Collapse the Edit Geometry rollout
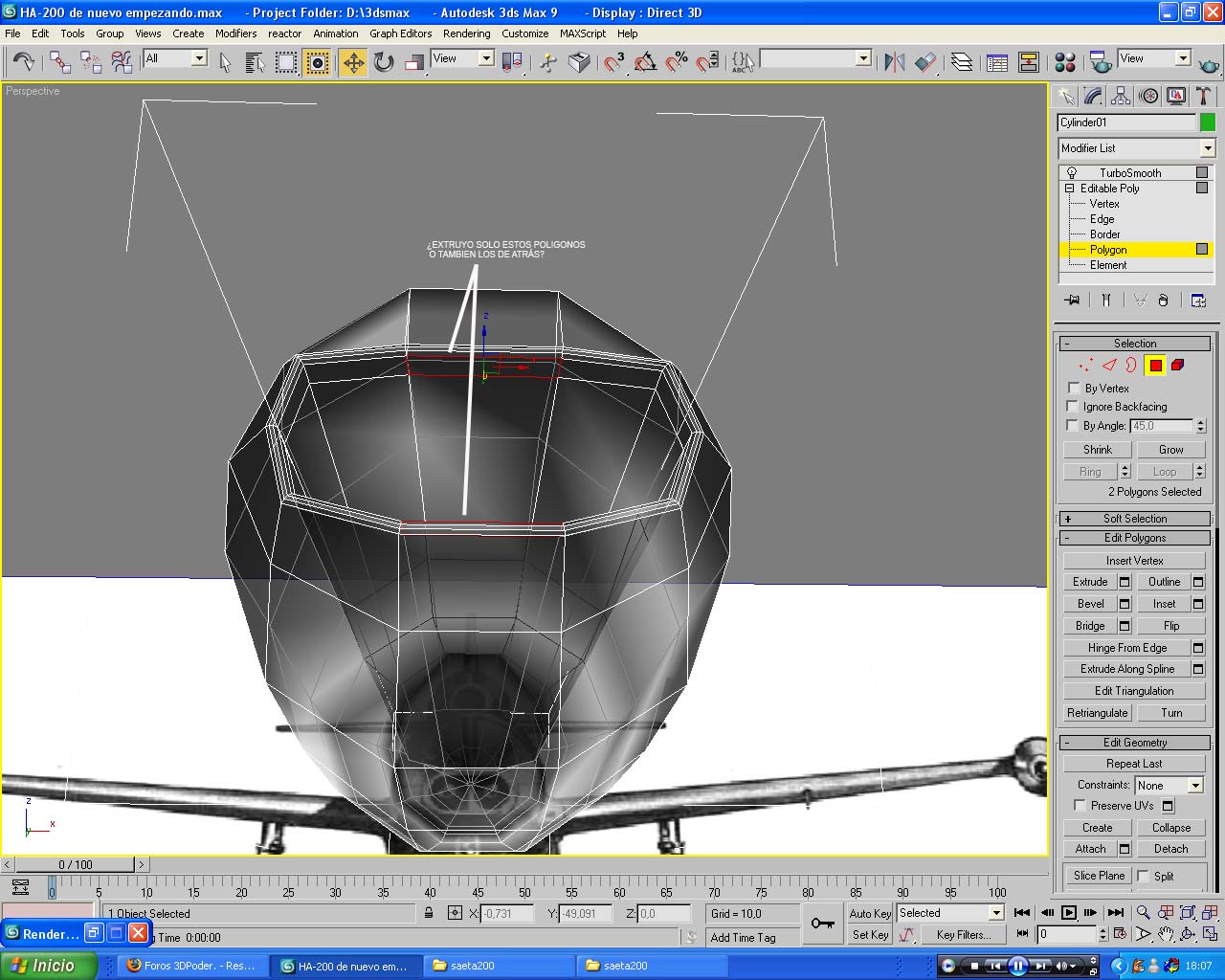Screen dimensions: 1225x980 coord(1135,743)
